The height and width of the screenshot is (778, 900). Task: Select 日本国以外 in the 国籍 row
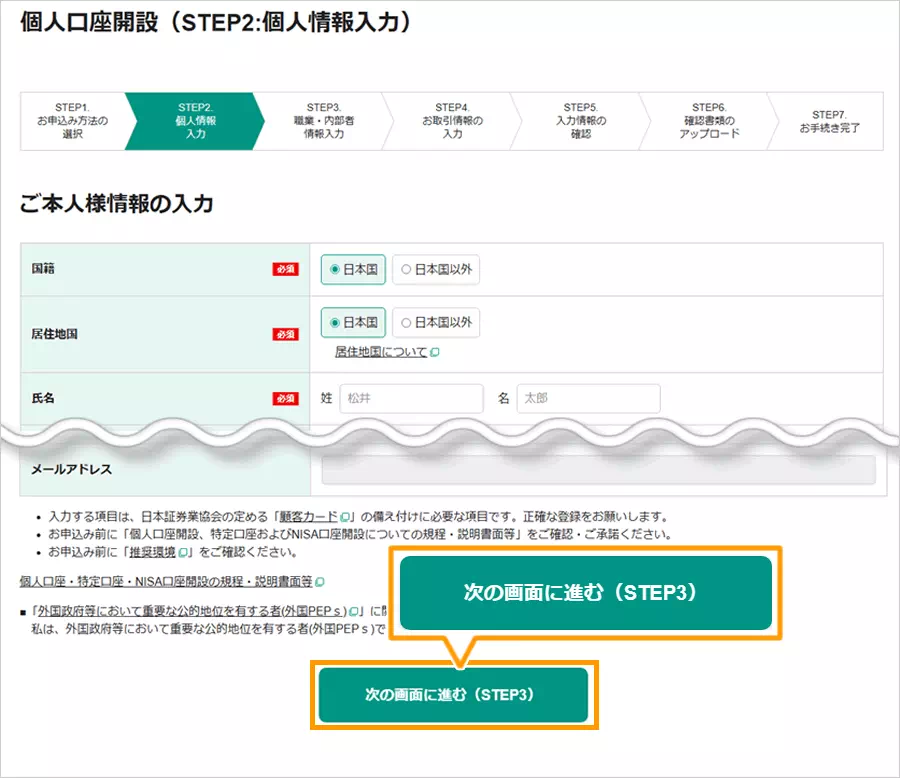[x=435, y=269]
